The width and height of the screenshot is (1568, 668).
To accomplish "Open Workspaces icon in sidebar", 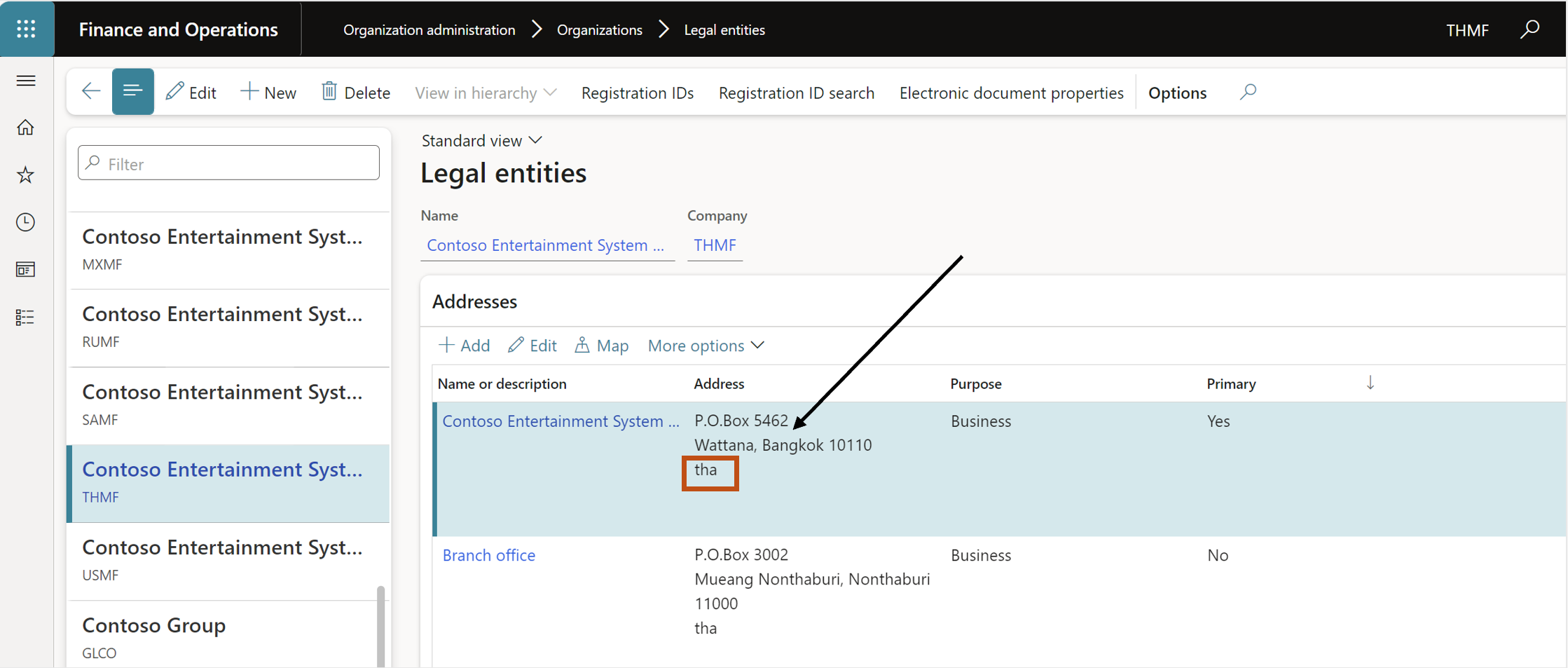I will click(x=26, y=270).
